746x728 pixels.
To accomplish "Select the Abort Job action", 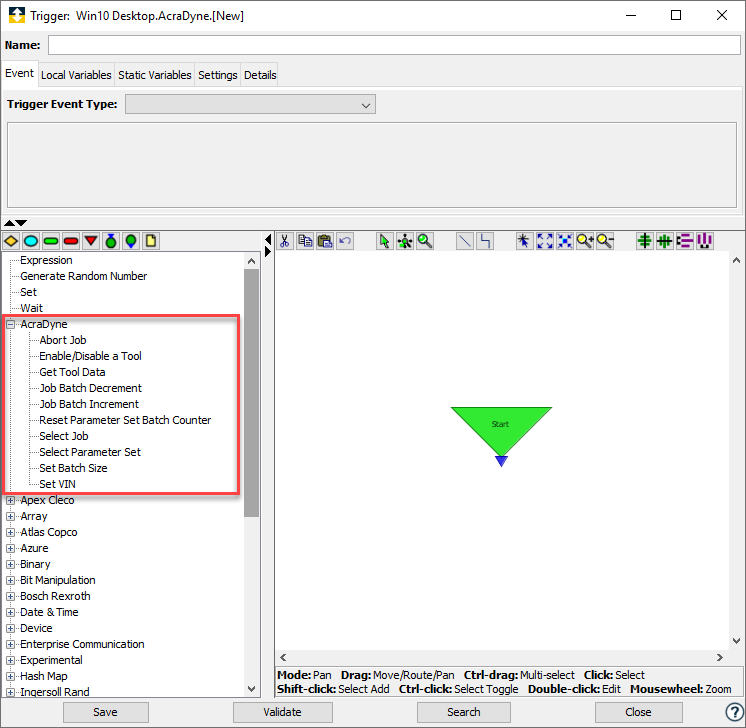I will coord(63,340).
